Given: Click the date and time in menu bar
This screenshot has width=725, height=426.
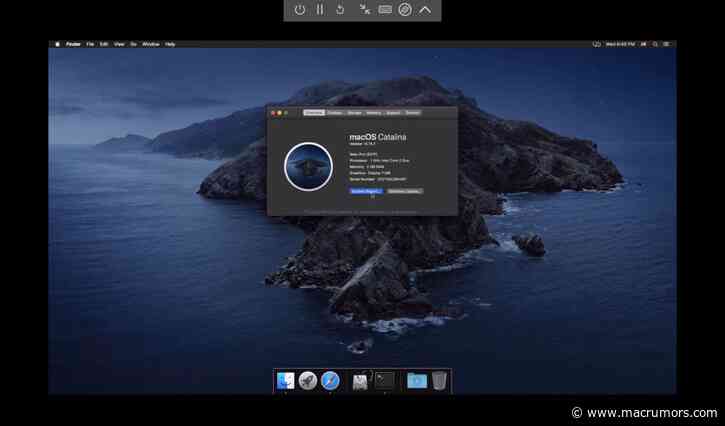Looking at the screenshot, I should click(620, 44).
